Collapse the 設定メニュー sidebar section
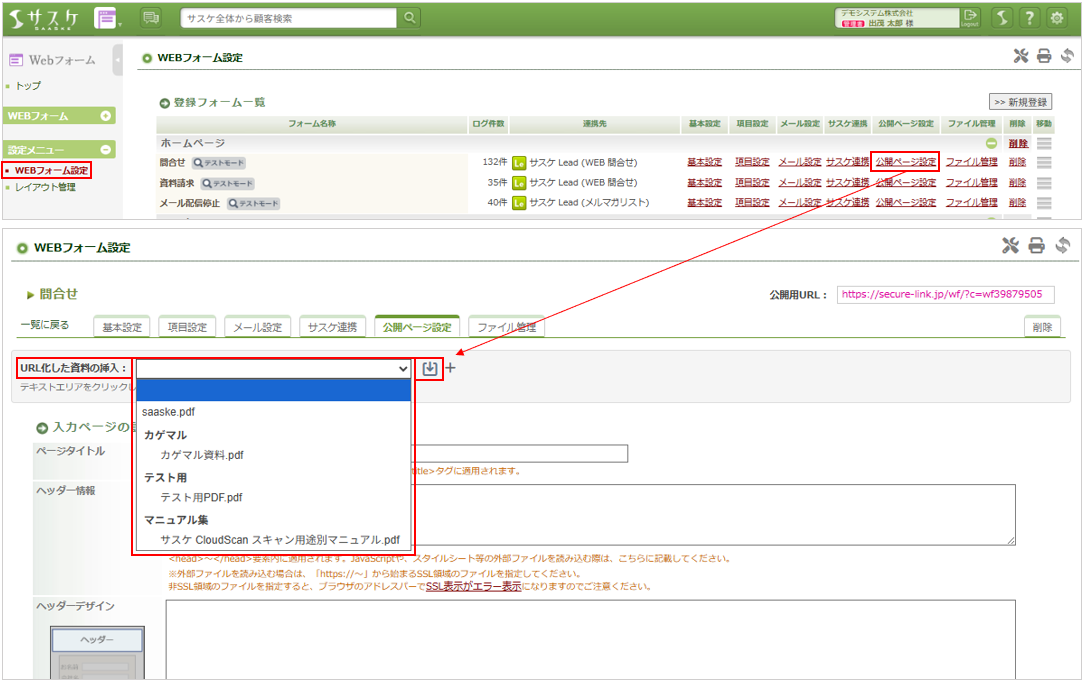This screenshot has width=1085, height=684. click(106, 149)
